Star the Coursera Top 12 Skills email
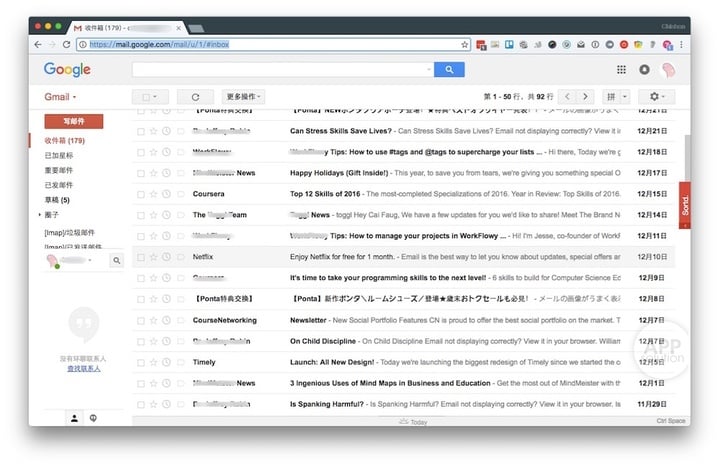The width and height of the screenshot is (720, 467). [x=153, y=194]
